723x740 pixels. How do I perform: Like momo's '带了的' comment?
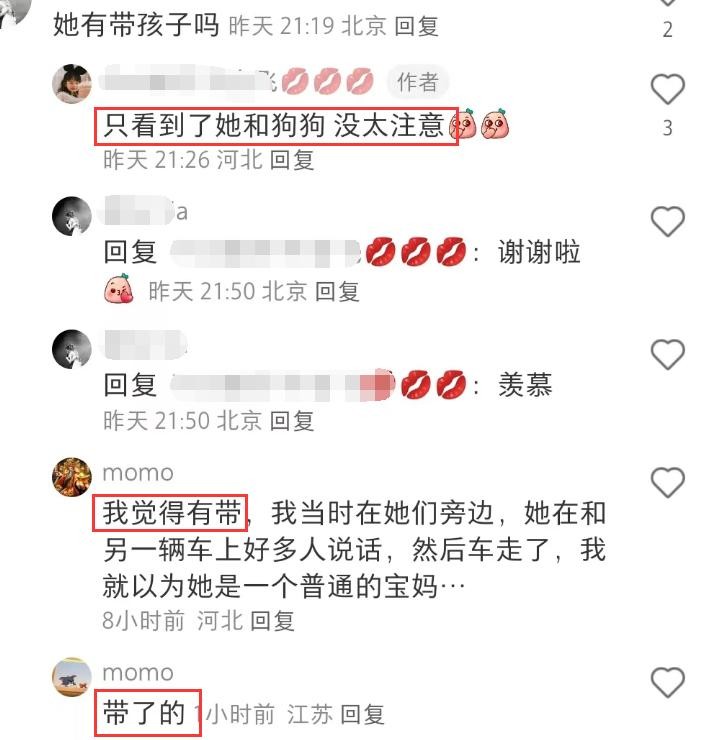pos(667,682)
